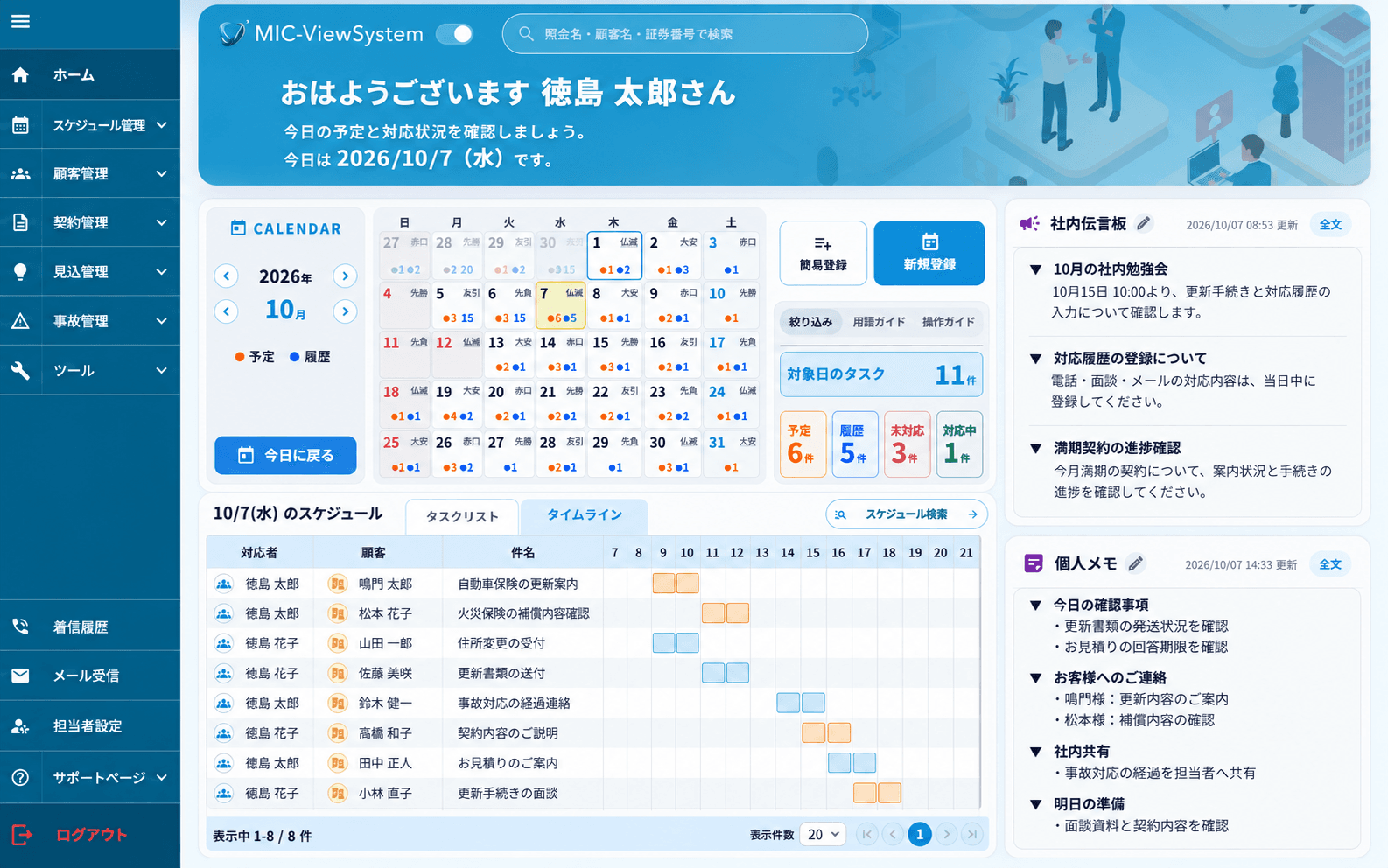
Task: Click the pencil icon beside 社内伝言板
Action: pos(1144,223)
